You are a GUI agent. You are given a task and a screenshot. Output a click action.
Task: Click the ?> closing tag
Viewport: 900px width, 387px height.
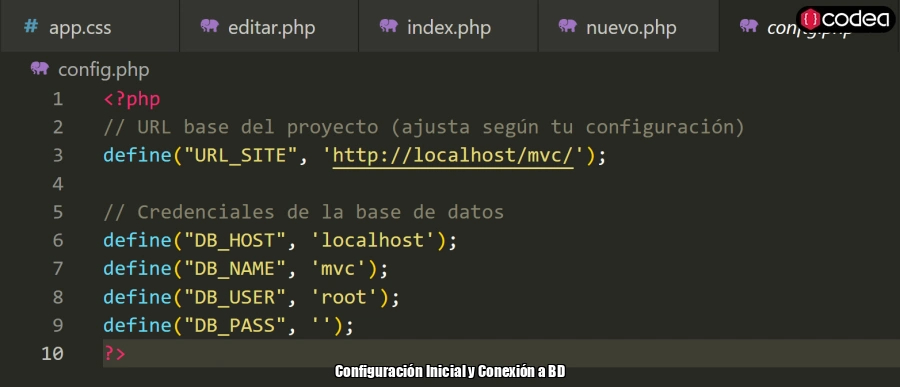(x=114, y=354)
